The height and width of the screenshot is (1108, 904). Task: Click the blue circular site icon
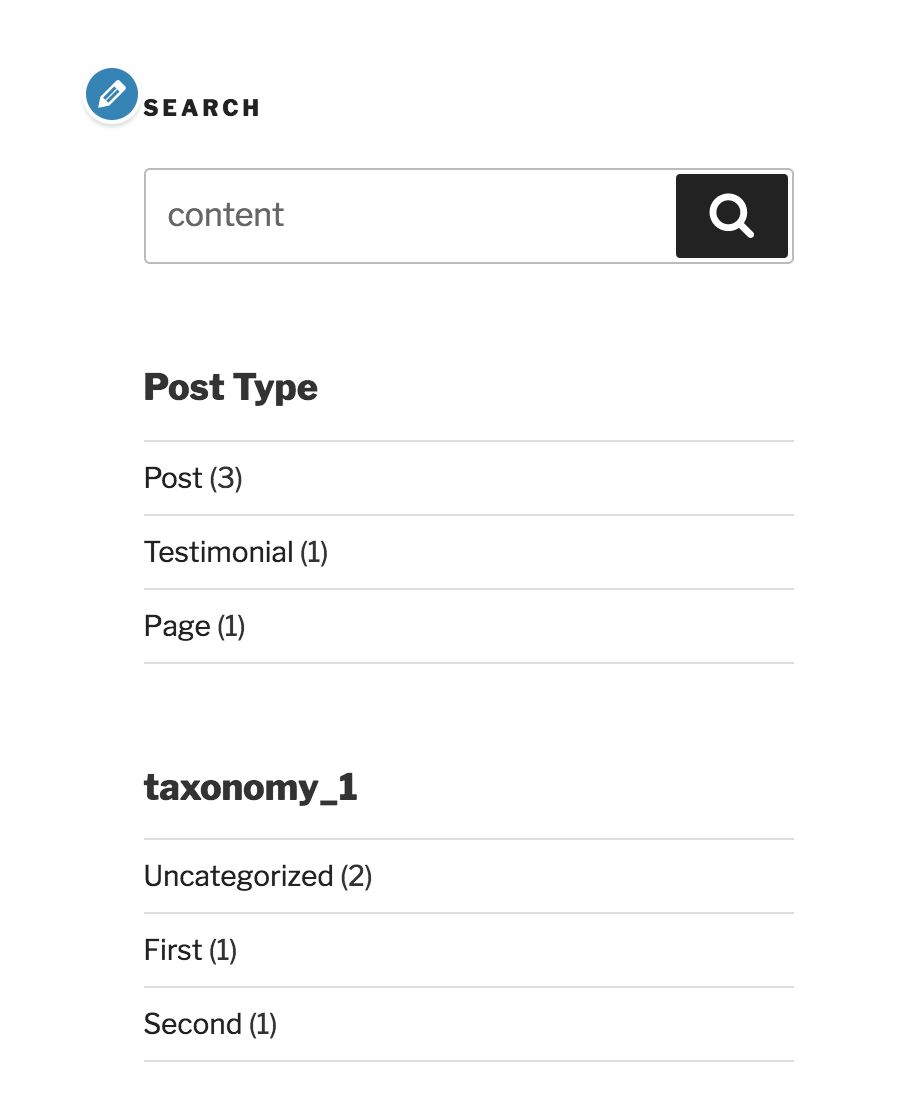point(111,94)
